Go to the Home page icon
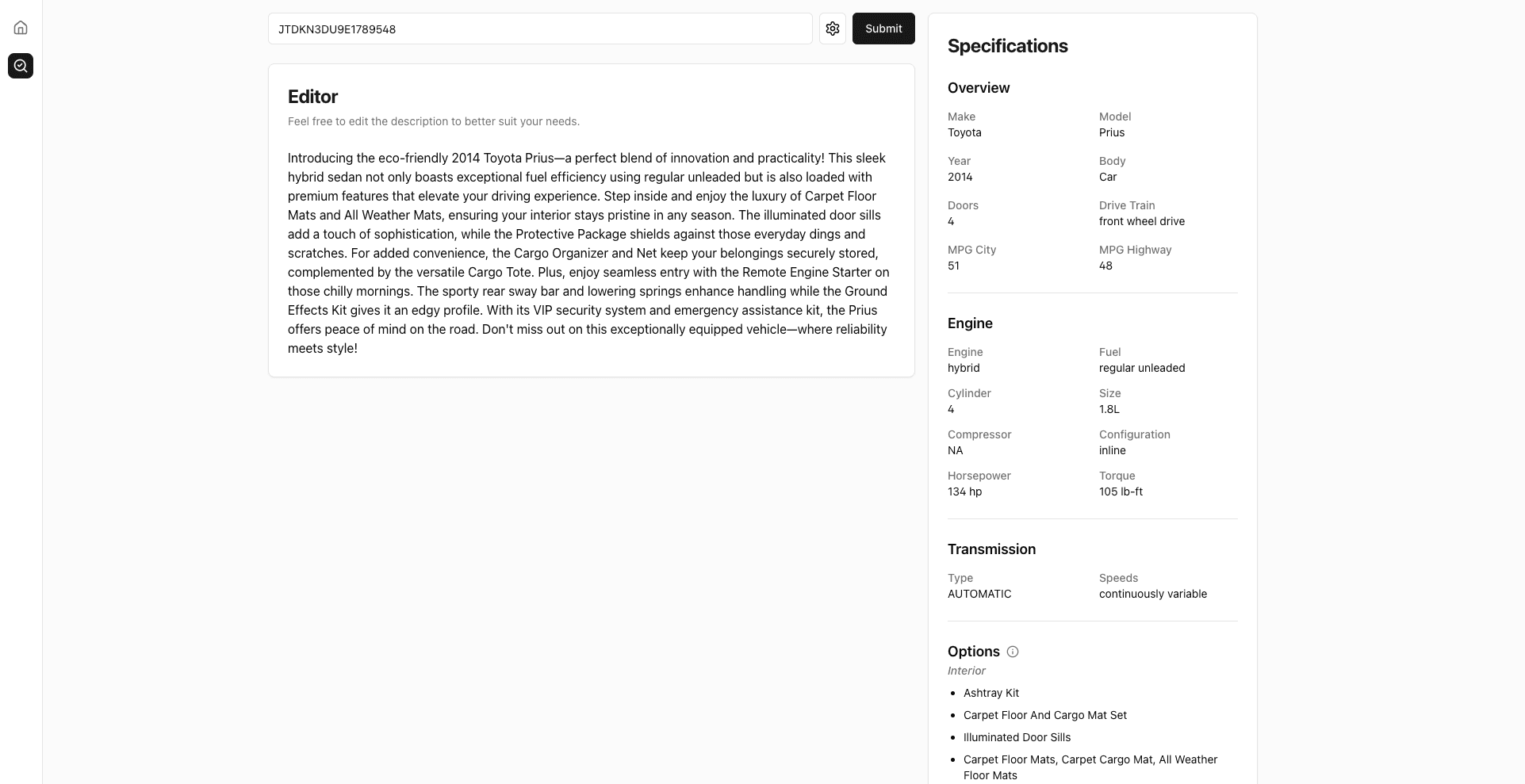Viewport: 1525px width, 784px height. click(21, 28)
